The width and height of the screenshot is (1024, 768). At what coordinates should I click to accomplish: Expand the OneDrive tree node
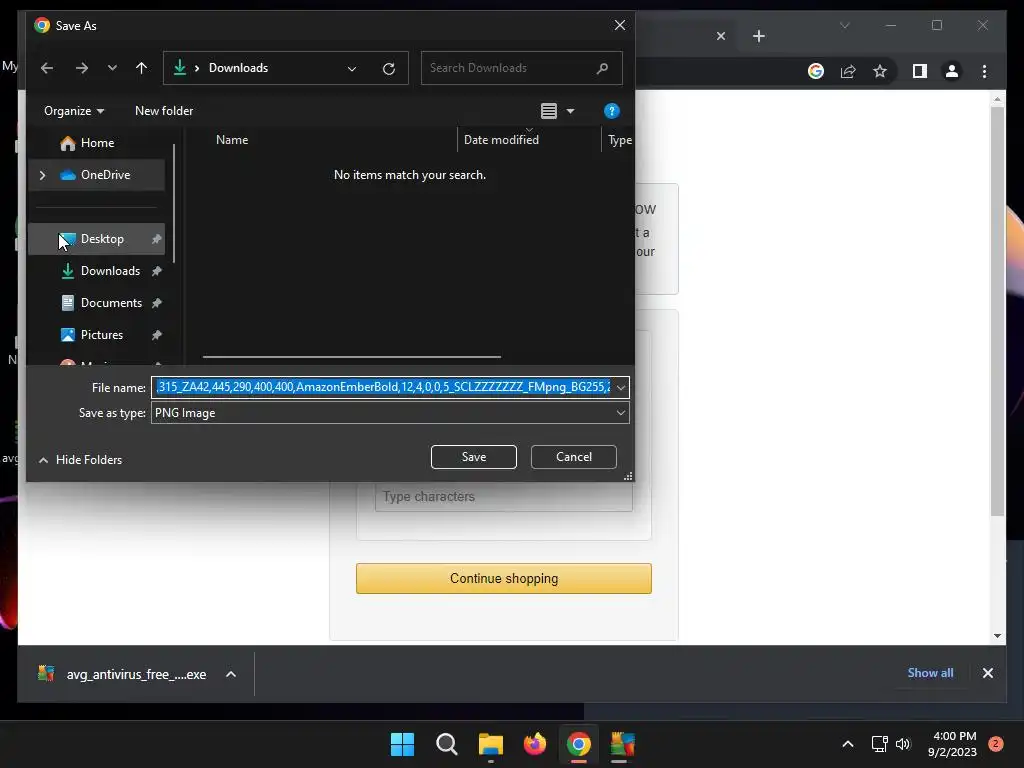point(42,175)
